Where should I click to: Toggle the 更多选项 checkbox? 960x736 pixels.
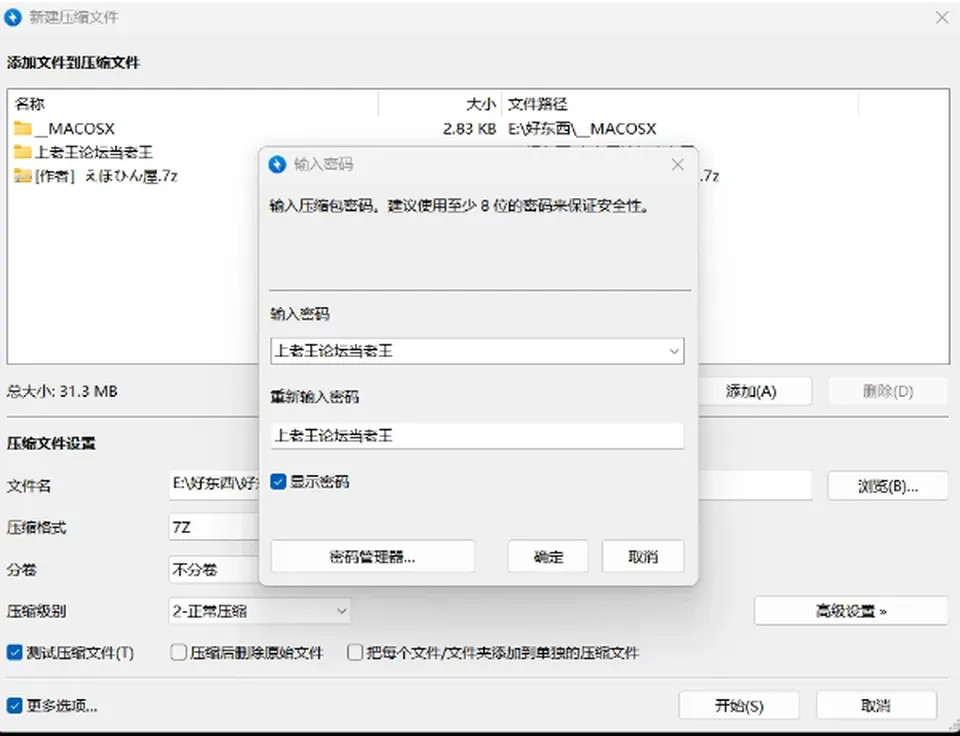[15, 706]
